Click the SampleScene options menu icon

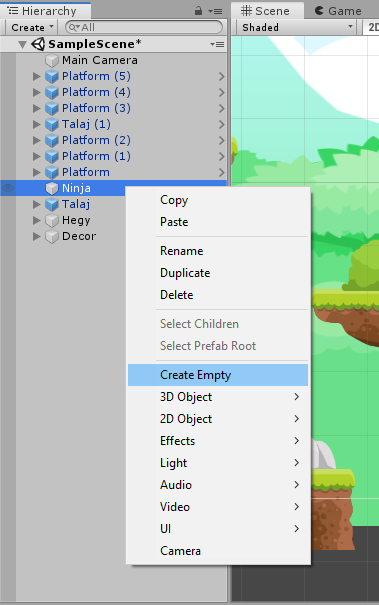[217, 44]
